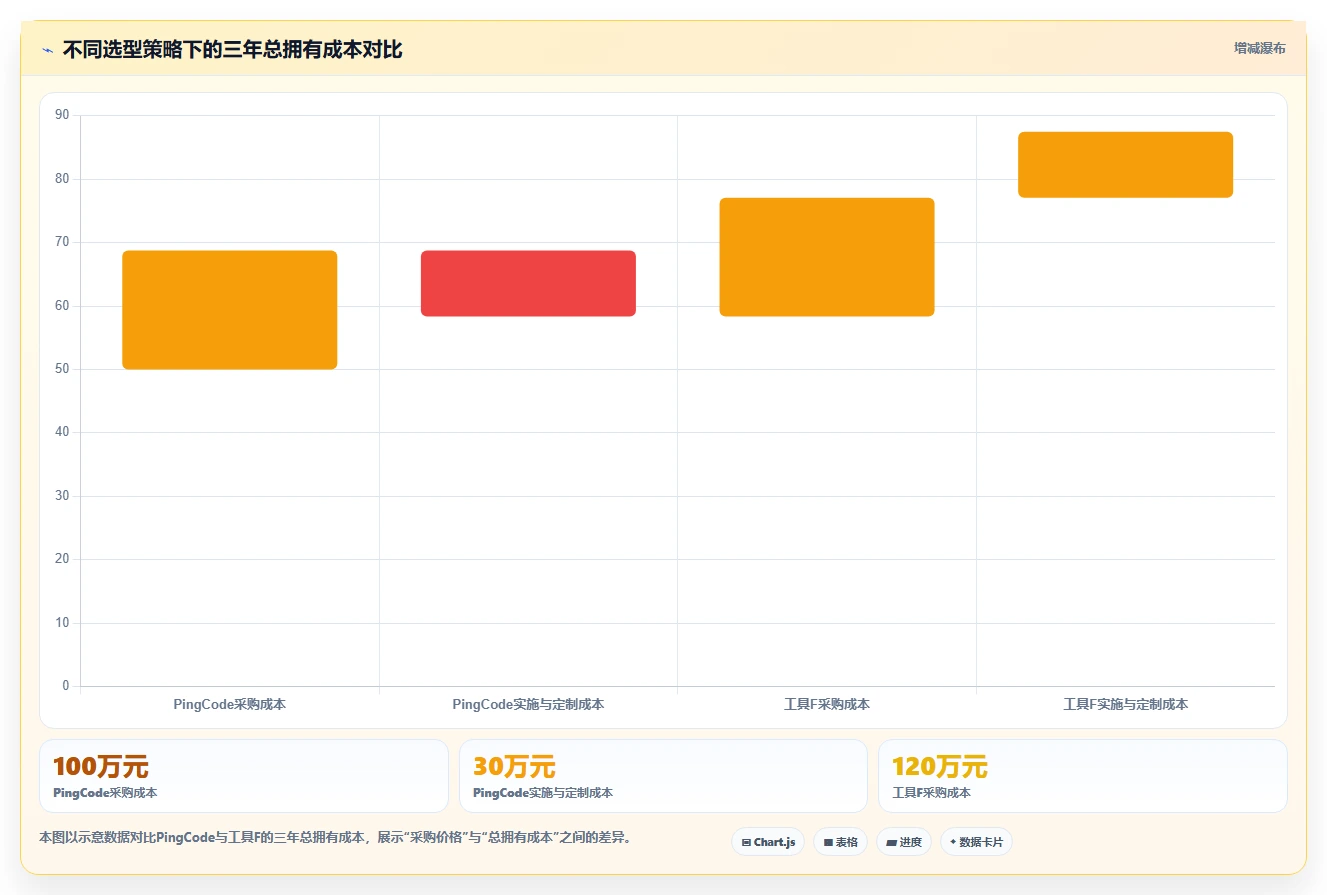Click the PingCode实施与定制成本 caption under 30万元
The image size is (1327, 895).
(x=543, y=793)
